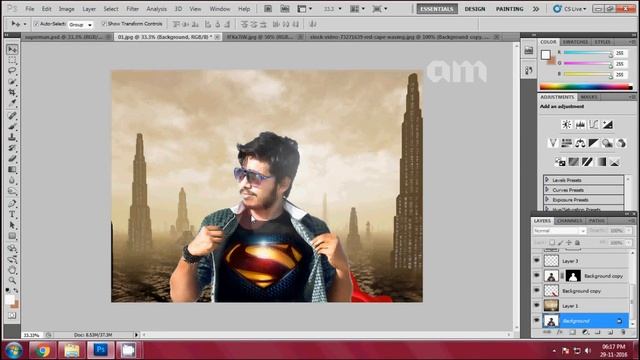Select the Zoom tool in toolbox
This screenshot has height=360, width=640.
click(x=12, y=280)
